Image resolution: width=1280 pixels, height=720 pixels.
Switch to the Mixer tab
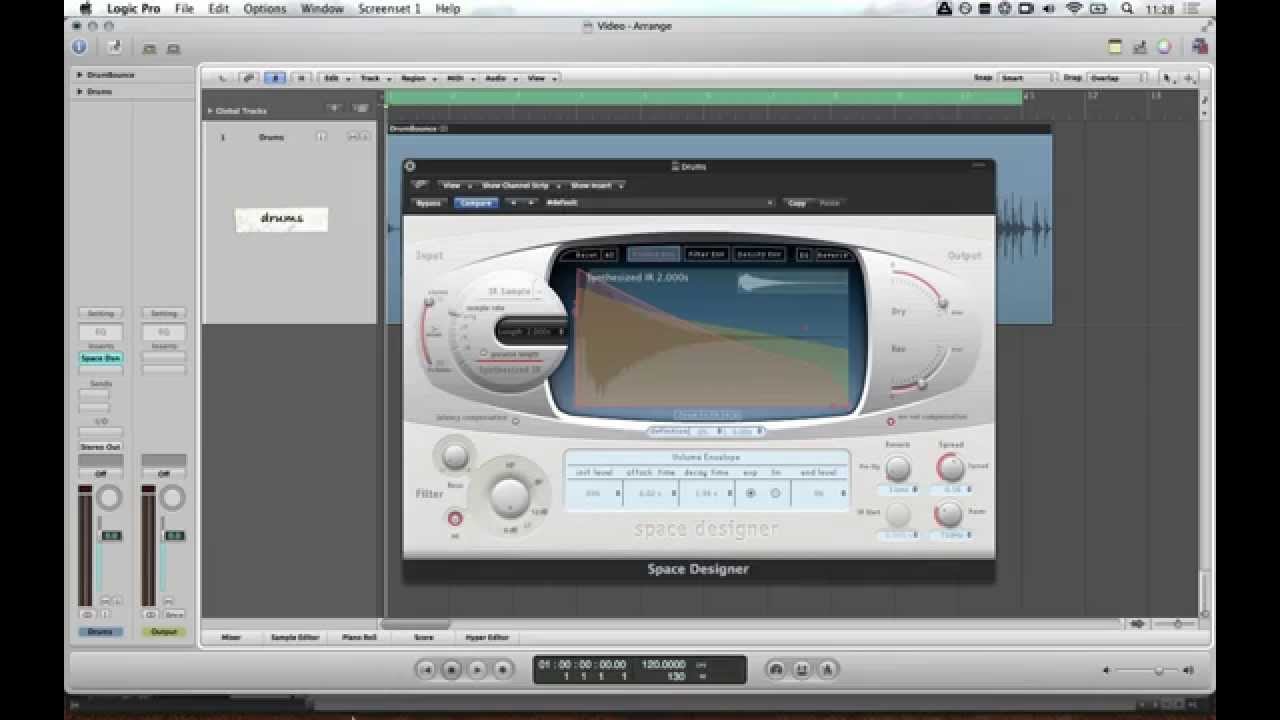coord(231,637)
